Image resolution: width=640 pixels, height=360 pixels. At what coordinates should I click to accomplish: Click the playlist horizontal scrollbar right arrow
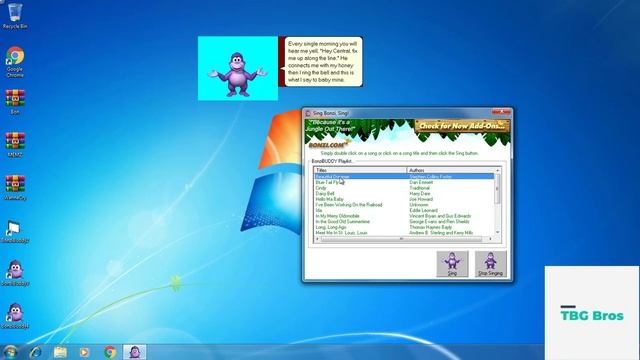(491, 239)
